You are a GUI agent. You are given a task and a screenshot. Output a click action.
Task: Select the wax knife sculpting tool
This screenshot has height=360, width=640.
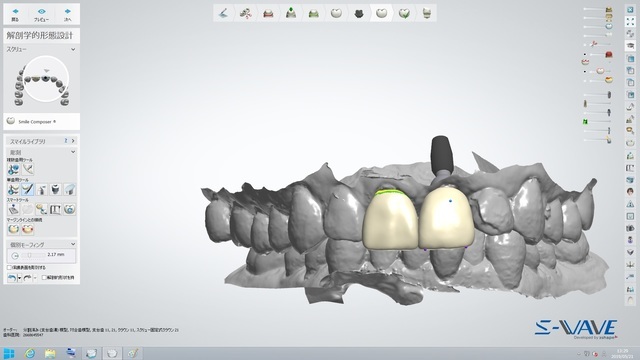point(27,189)
